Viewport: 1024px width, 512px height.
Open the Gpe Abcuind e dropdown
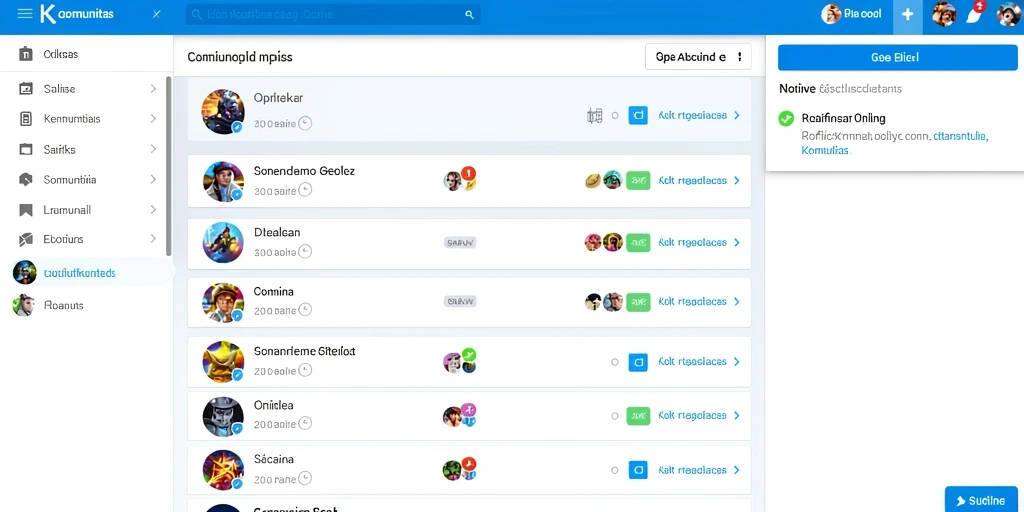point(697,57)
